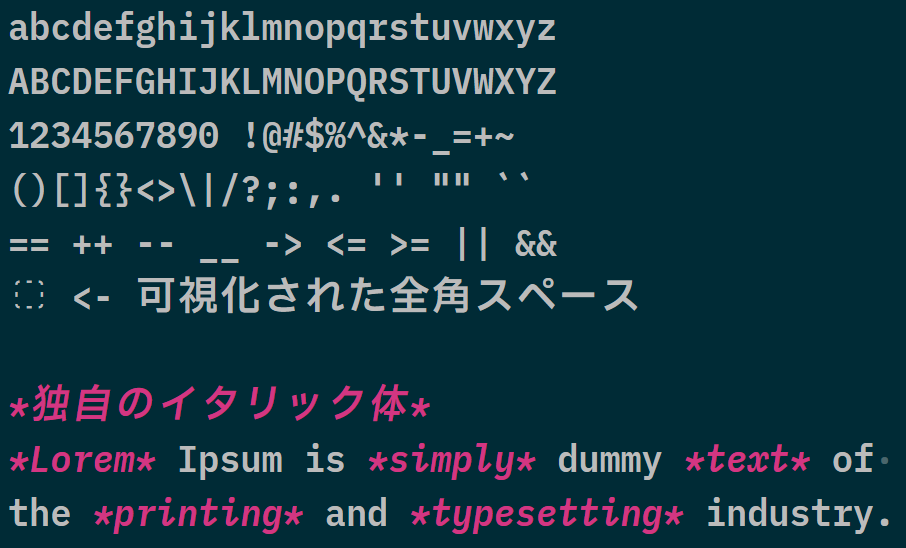Click the <= operator
This screenshot has height=548, width=906.
click(346, 245)
